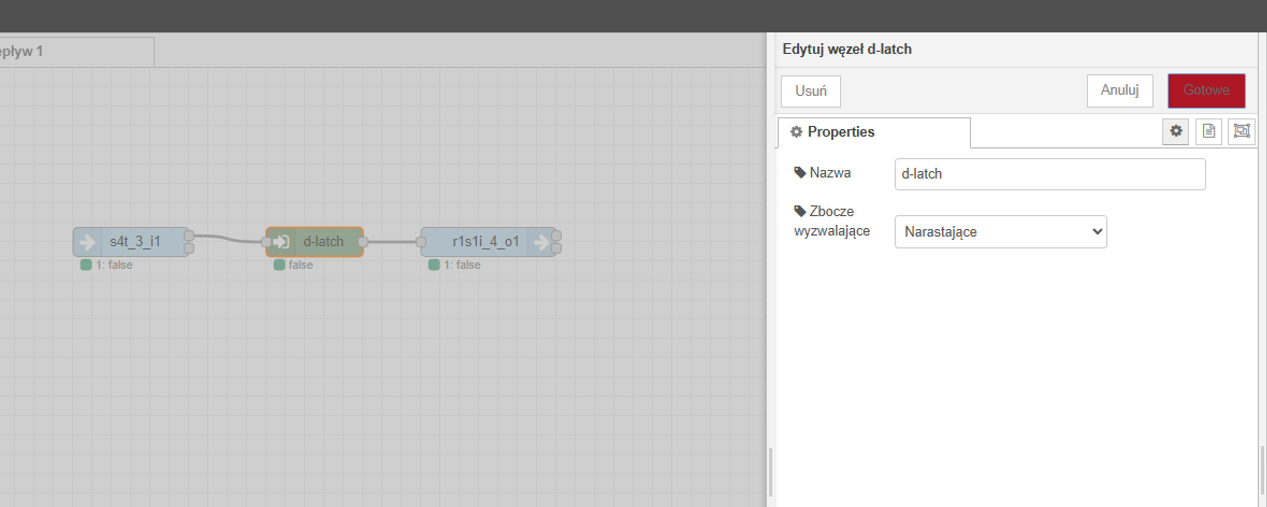Click wire between s4t_3_i1 and d-latch
The image size is (1267, 507).
click(227, 239)
